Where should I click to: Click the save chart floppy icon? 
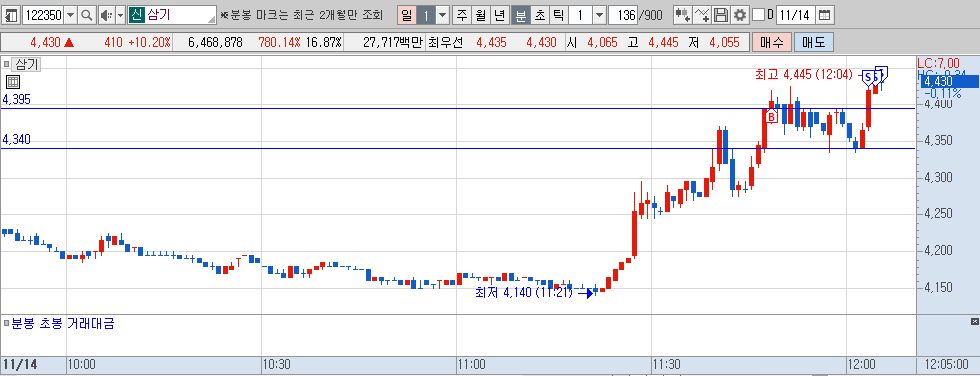click(721, 15)
